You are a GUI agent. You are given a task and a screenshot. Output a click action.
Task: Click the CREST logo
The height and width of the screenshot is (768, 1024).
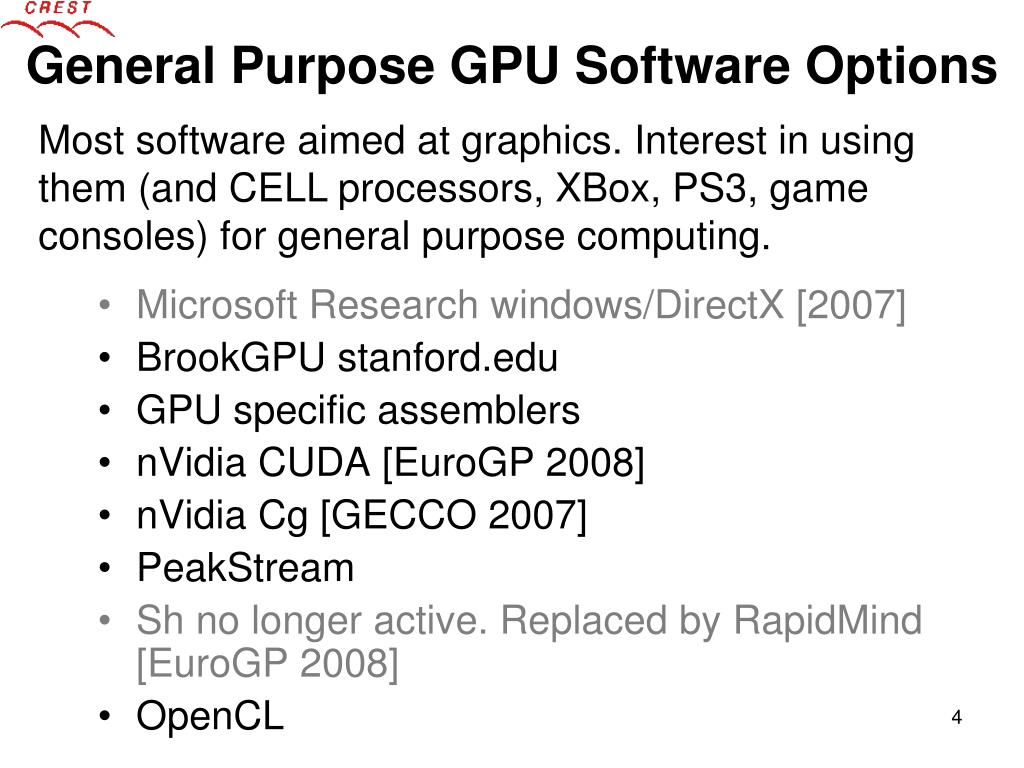pos(57,18)
